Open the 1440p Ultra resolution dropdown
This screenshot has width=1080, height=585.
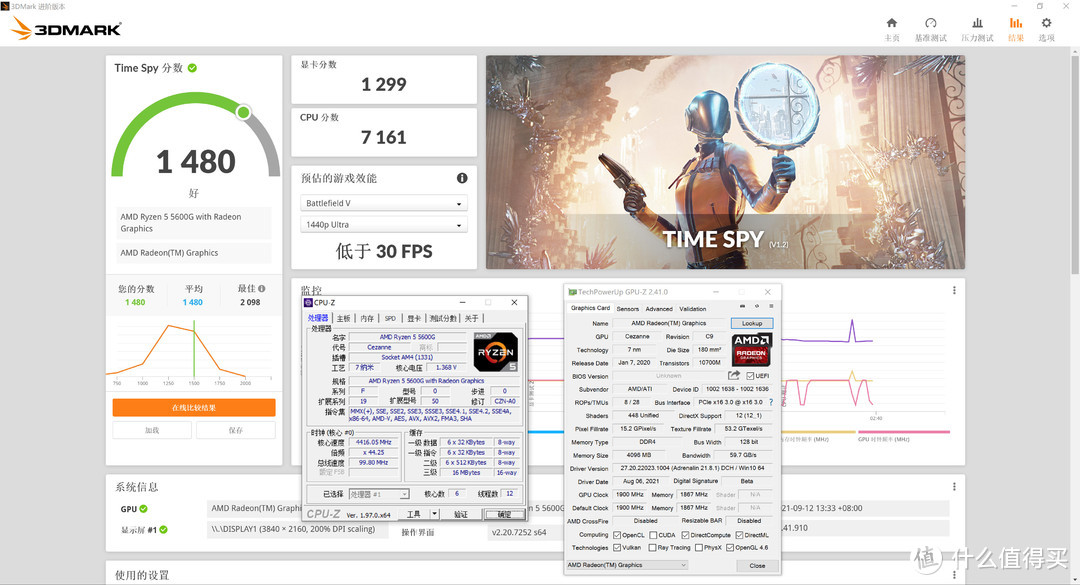(x=384, y=225)
